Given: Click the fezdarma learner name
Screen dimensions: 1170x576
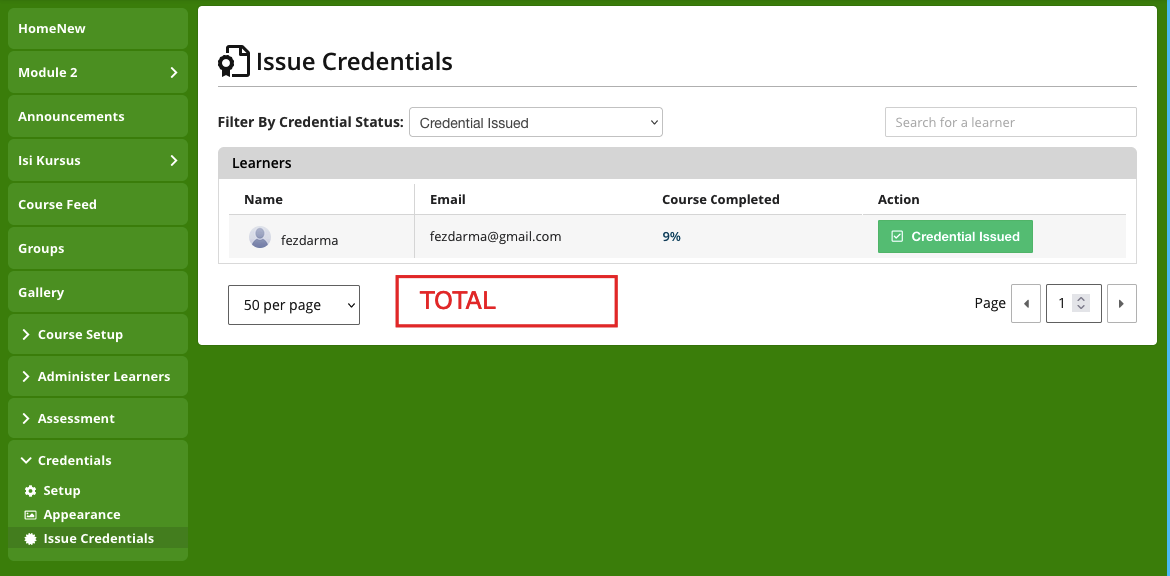Looking at the screenshot, I should pyautogui.click(x=310, y=240).
